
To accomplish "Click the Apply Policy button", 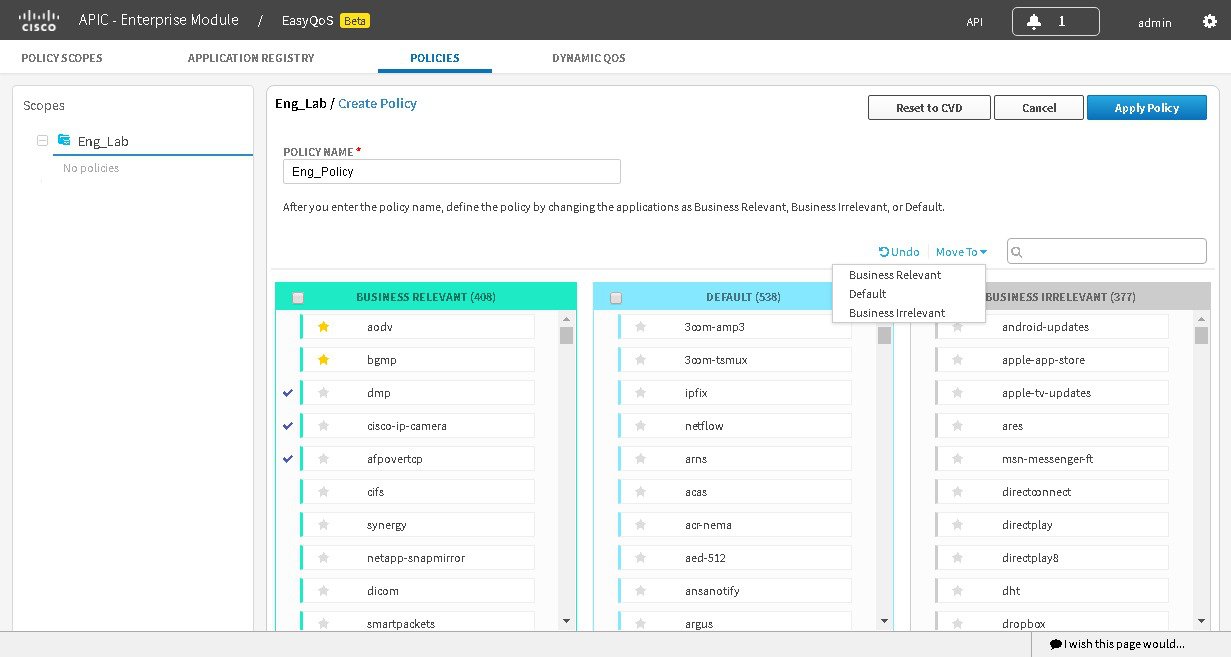I will (x=1146, y=107).
